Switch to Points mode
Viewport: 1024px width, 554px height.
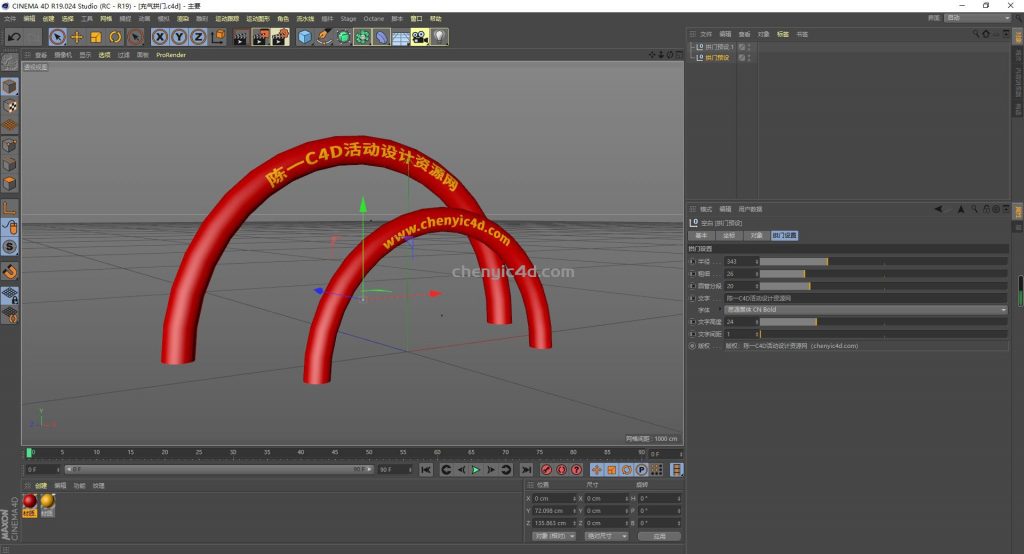9,145
